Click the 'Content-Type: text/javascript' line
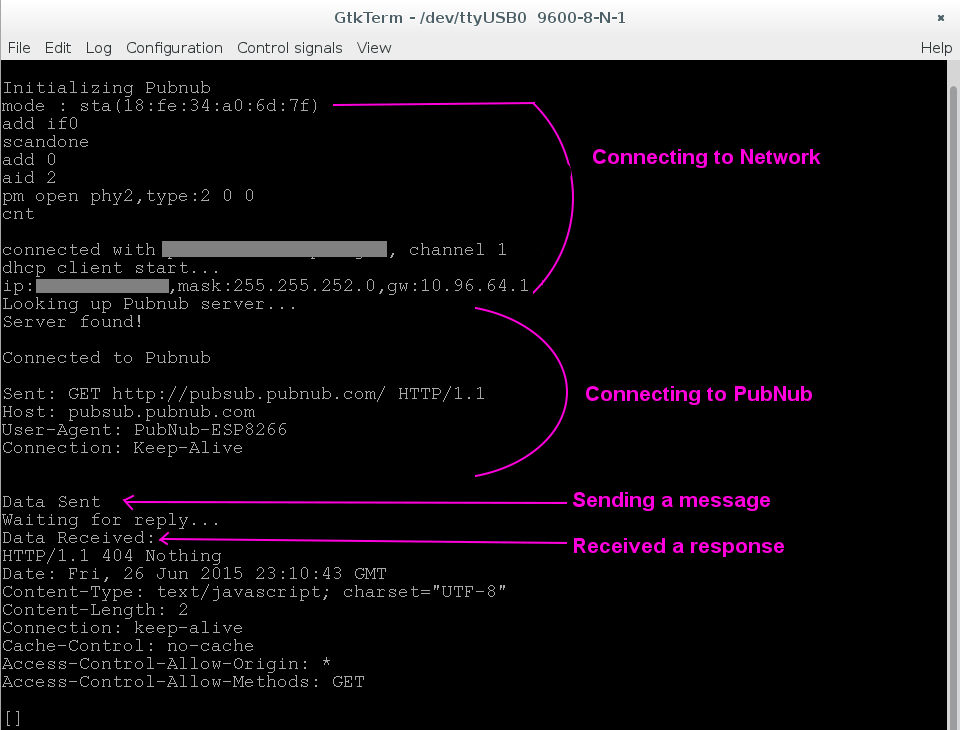The height and width of the screenshot is (730, 960). pos(254,592)
